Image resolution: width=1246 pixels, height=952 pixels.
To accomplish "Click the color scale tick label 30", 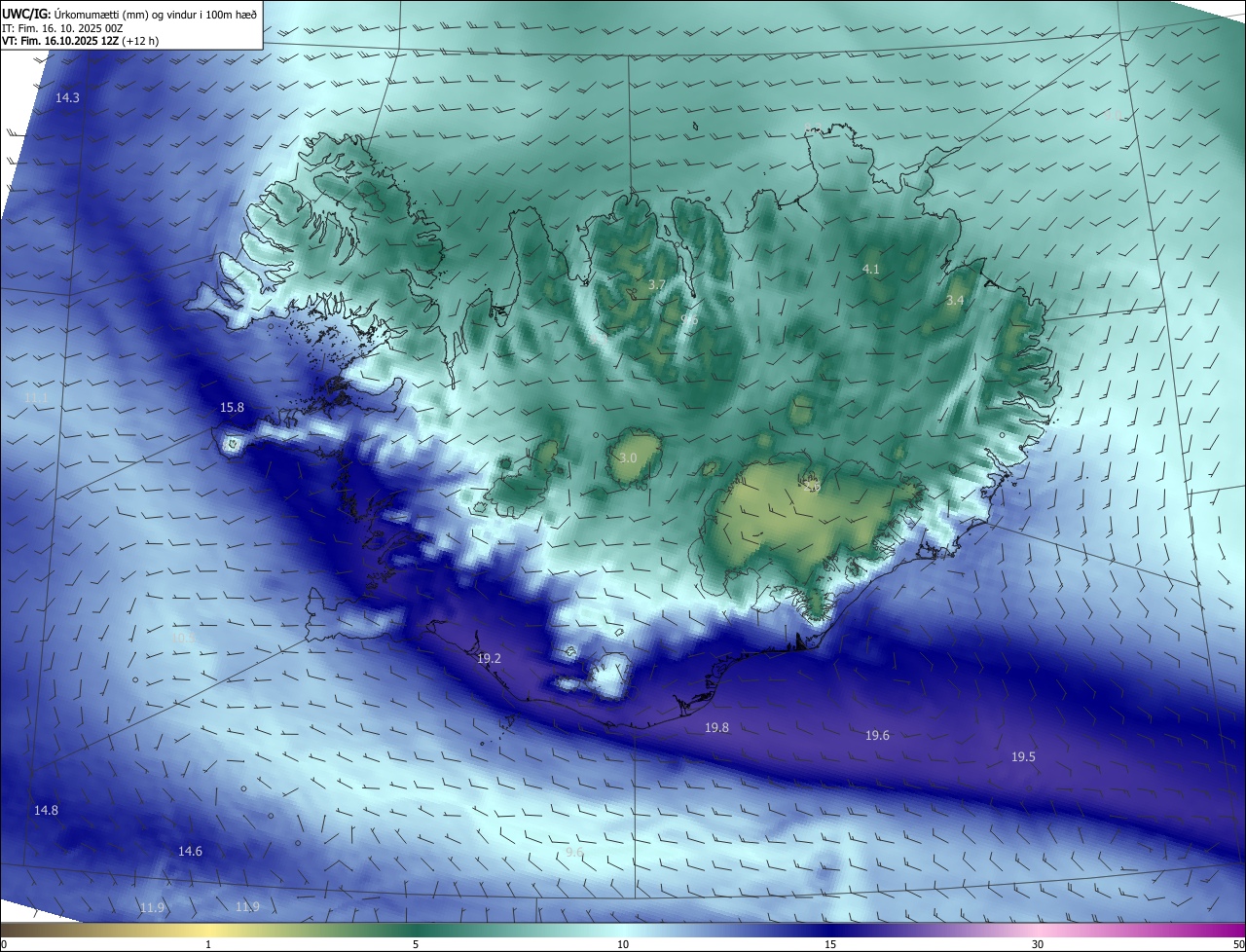I will point(1038,944).
